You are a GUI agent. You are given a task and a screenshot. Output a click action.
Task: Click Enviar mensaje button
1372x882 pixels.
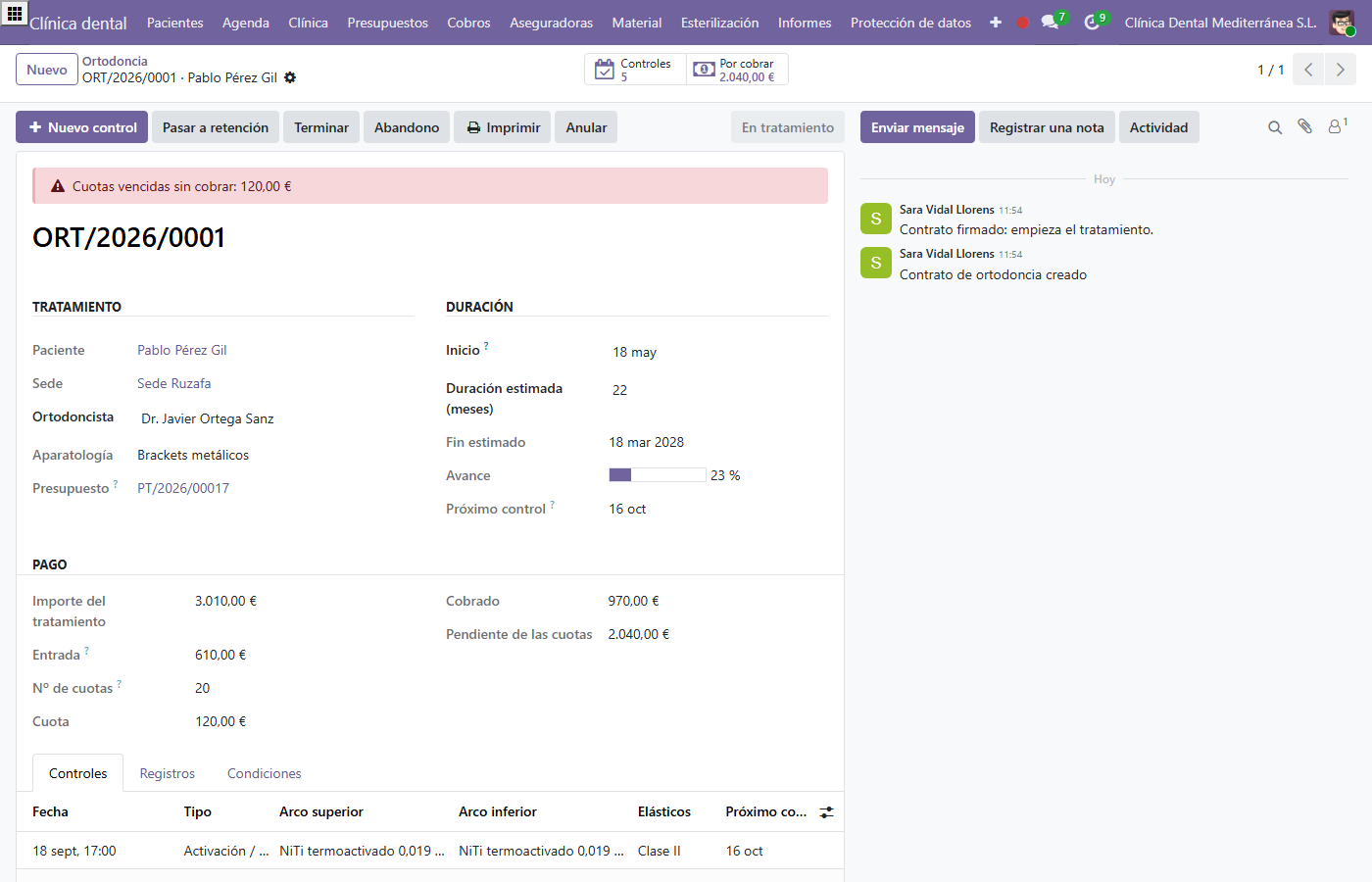[x=917, y=127]
